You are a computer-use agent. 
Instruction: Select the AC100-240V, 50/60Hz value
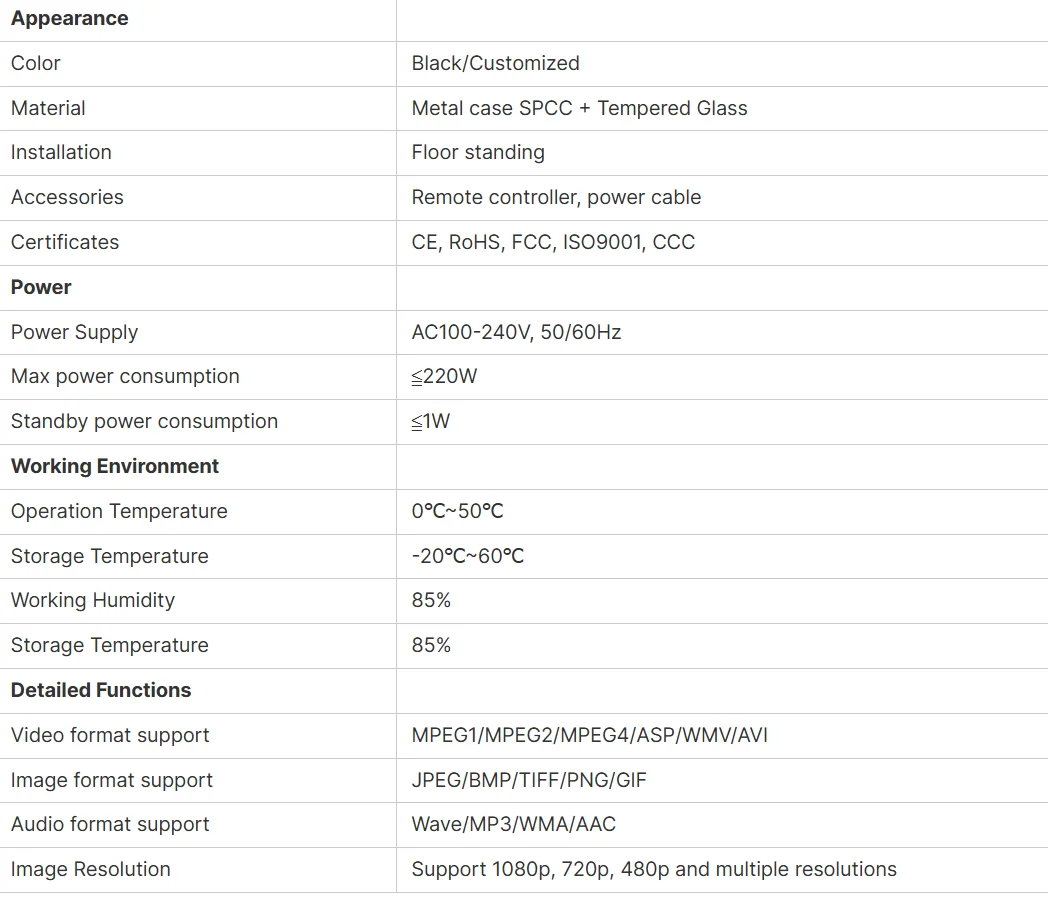[516, 332]
